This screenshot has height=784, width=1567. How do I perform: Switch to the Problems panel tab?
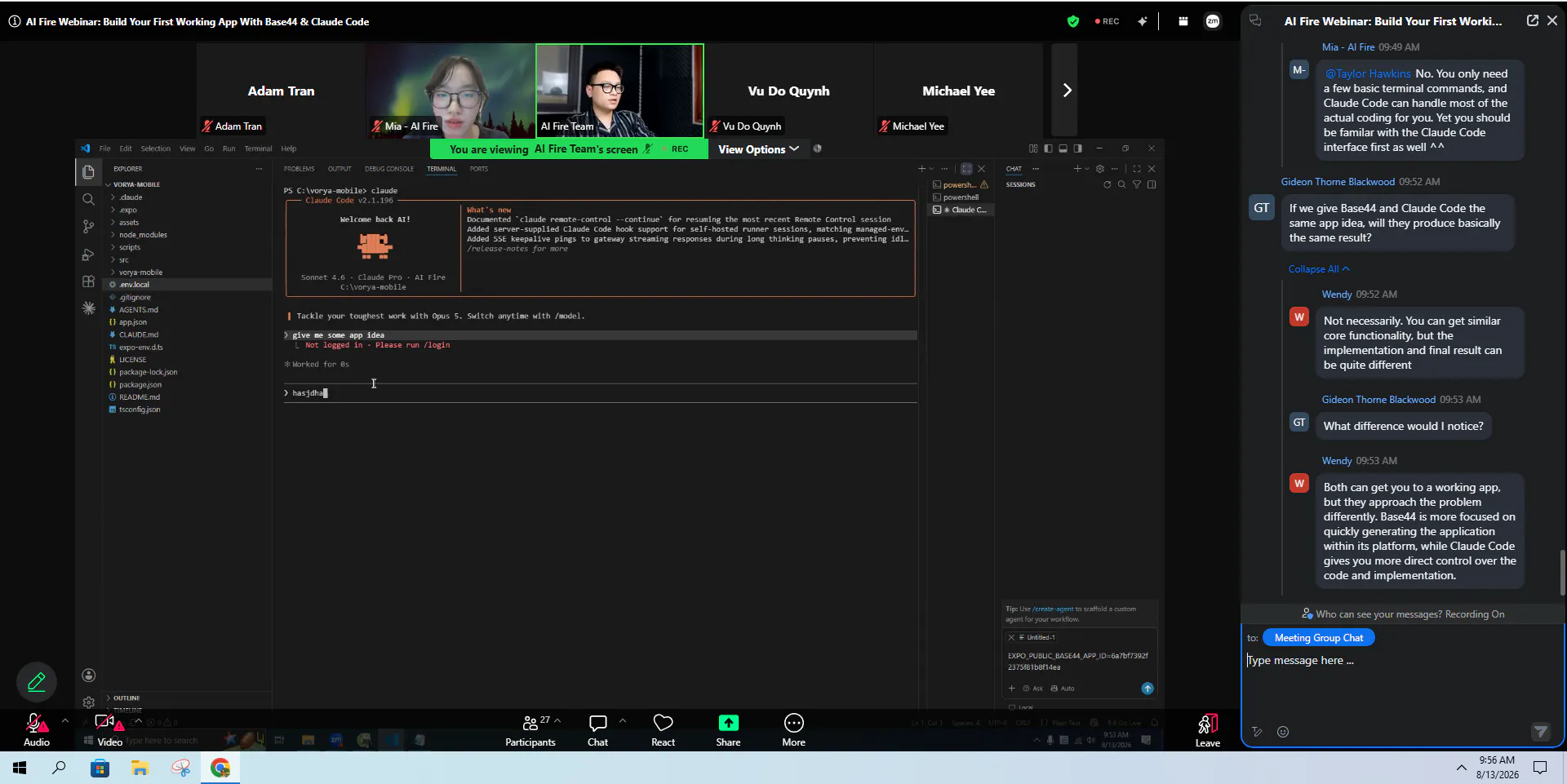(299, 169)
